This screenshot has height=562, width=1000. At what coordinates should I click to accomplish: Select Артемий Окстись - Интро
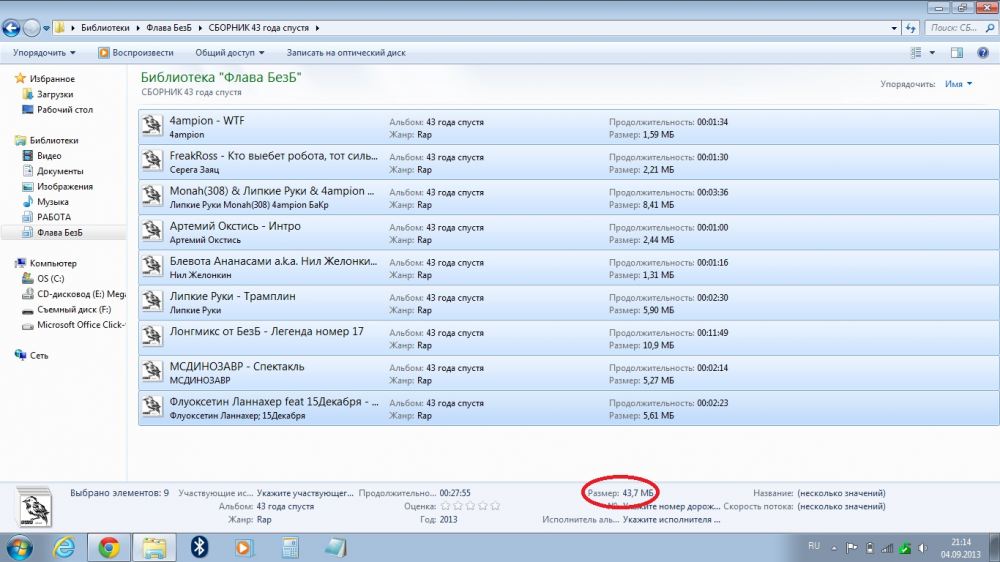tap(568, 232)
